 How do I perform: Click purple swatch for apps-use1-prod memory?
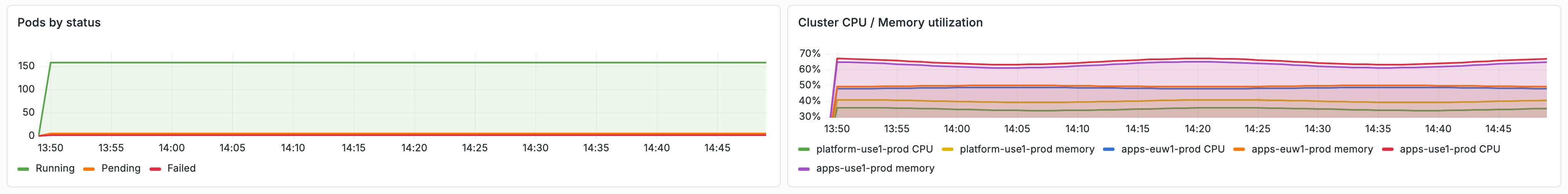(804, 169)
